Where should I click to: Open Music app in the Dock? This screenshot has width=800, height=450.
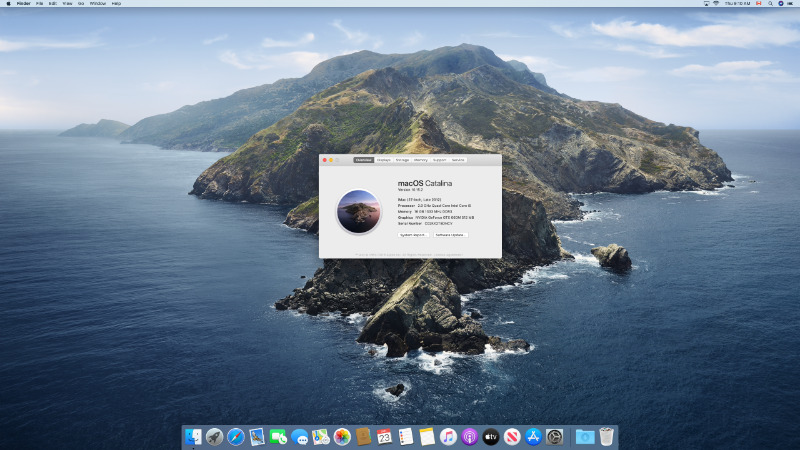tap(448, 437)
